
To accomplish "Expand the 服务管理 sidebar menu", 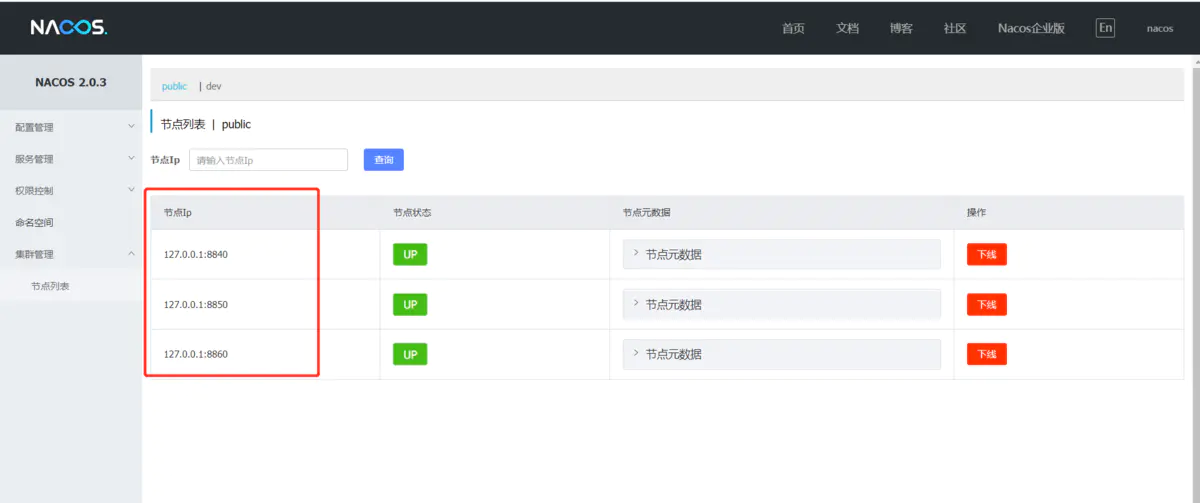I will tap(71, 159).
